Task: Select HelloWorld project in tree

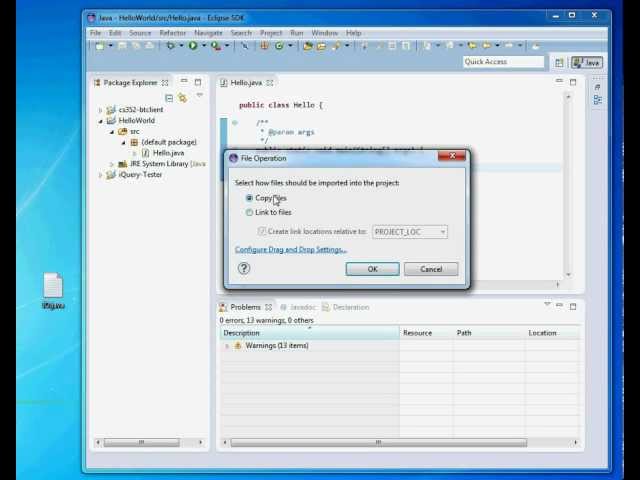Action: [x=136, y=121]
